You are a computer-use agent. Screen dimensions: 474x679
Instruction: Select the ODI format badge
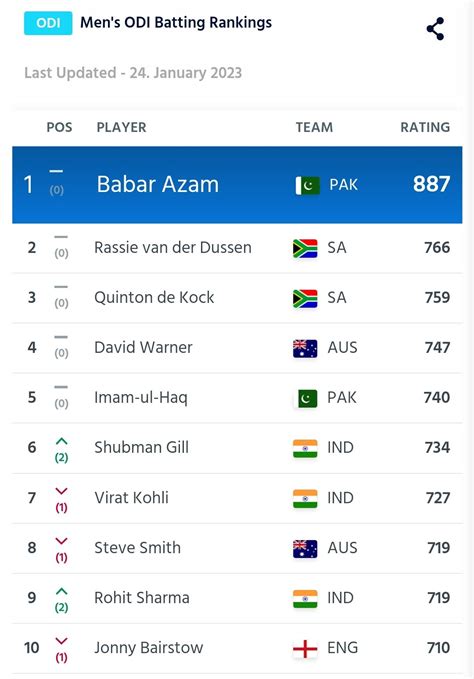coord(48,23)
